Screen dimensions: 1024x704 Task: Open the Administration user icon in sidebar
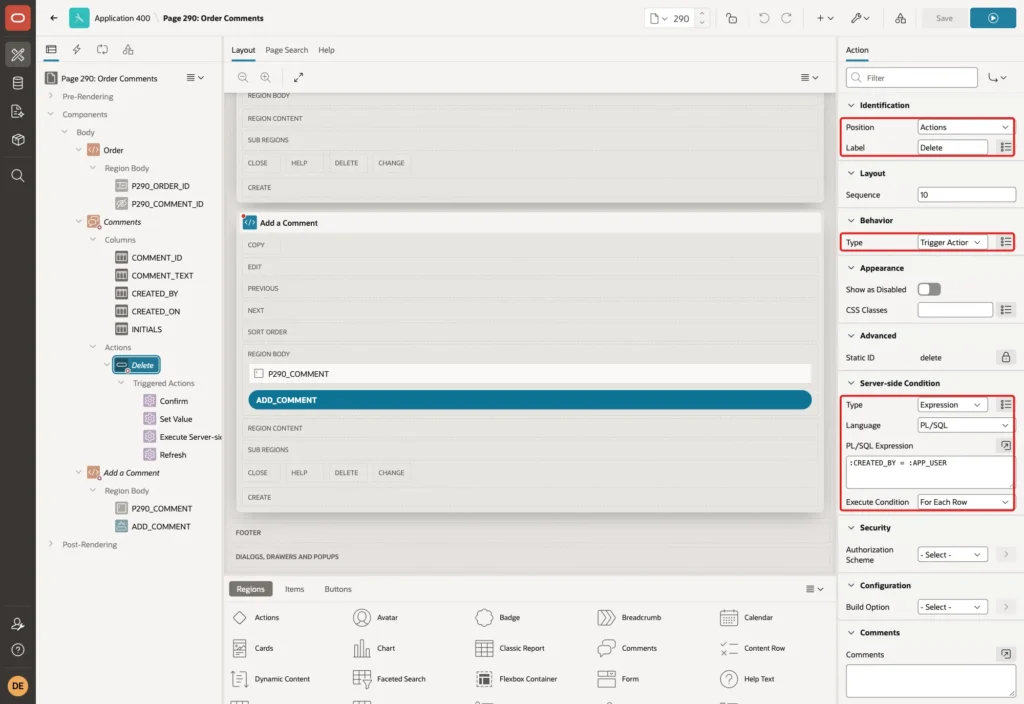coord(18,624)
